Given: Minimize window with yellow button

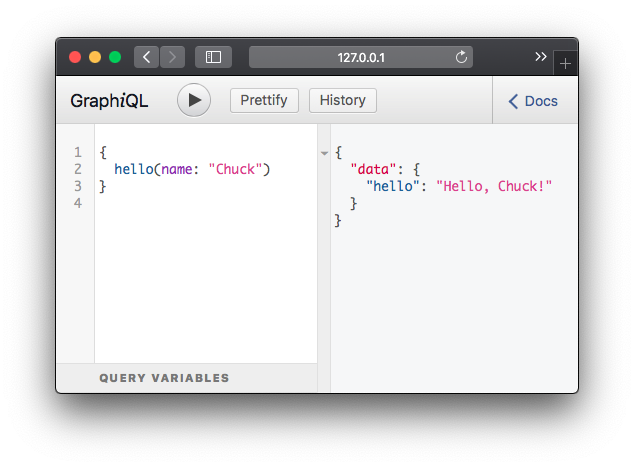Looking at the screenshot, I should [x=95, y=57].
